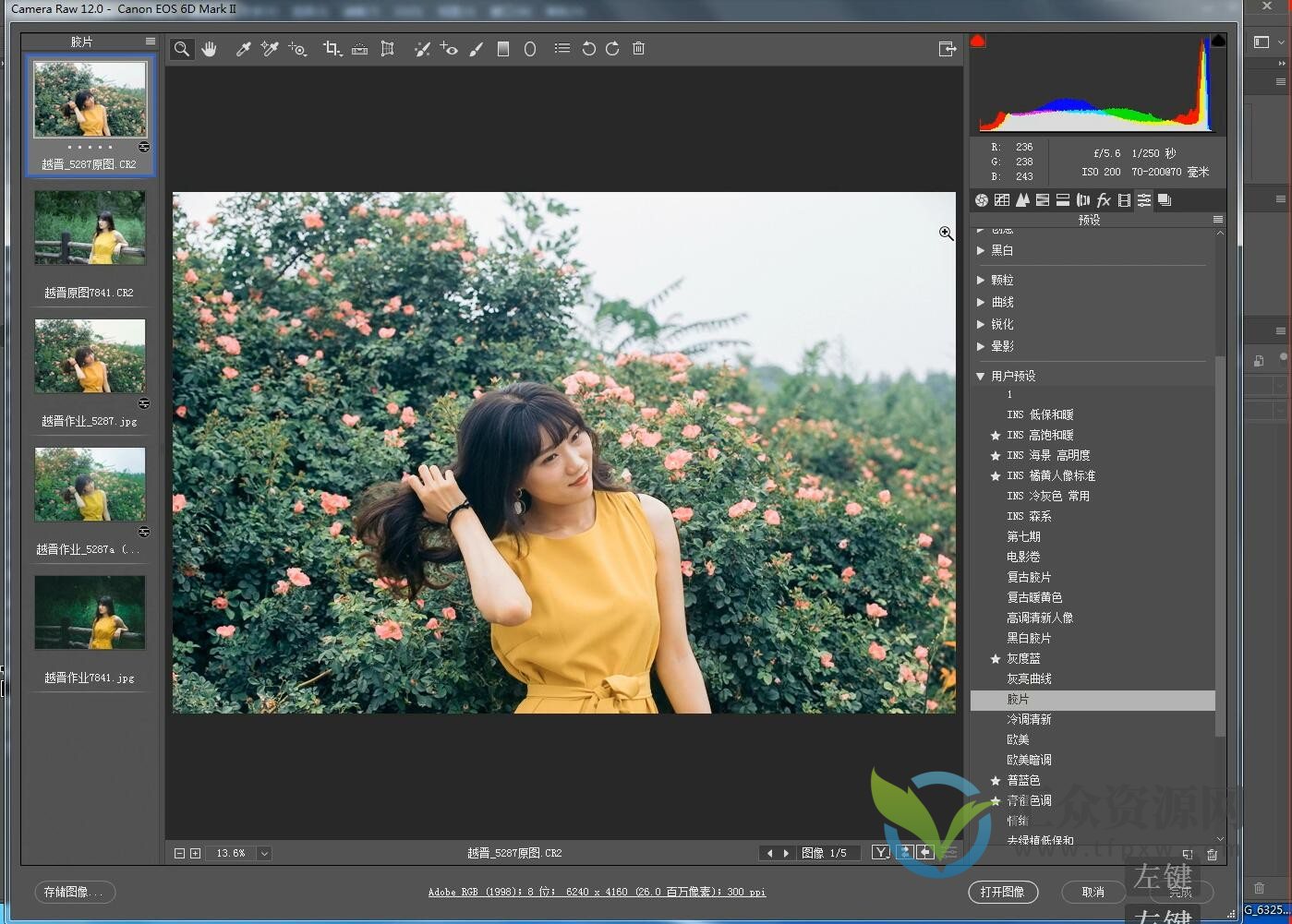Expand the 黑白 presets group
Image resolution: width=1292 pixels, height=924 pixels.
click(x=980, y=249)
